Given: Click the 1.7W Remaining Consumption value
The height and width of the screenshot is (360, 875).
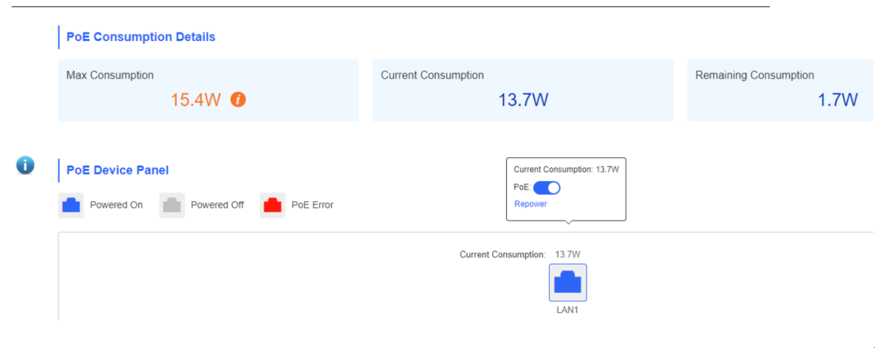Looking at the screenshot, I should point(838,100).
